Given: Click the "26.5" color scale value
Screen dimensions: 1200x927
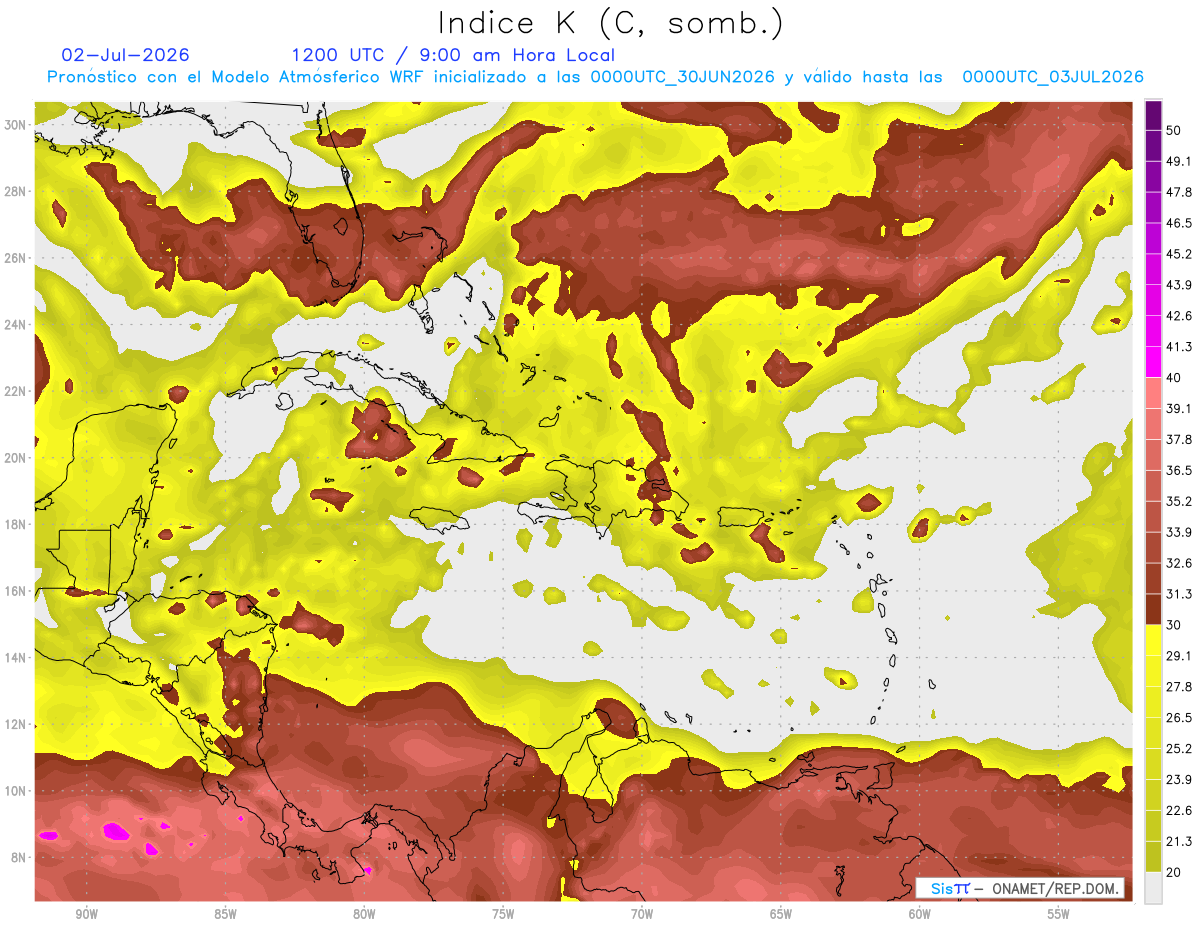Looking at the screenshot, I should pos(1179,718).
